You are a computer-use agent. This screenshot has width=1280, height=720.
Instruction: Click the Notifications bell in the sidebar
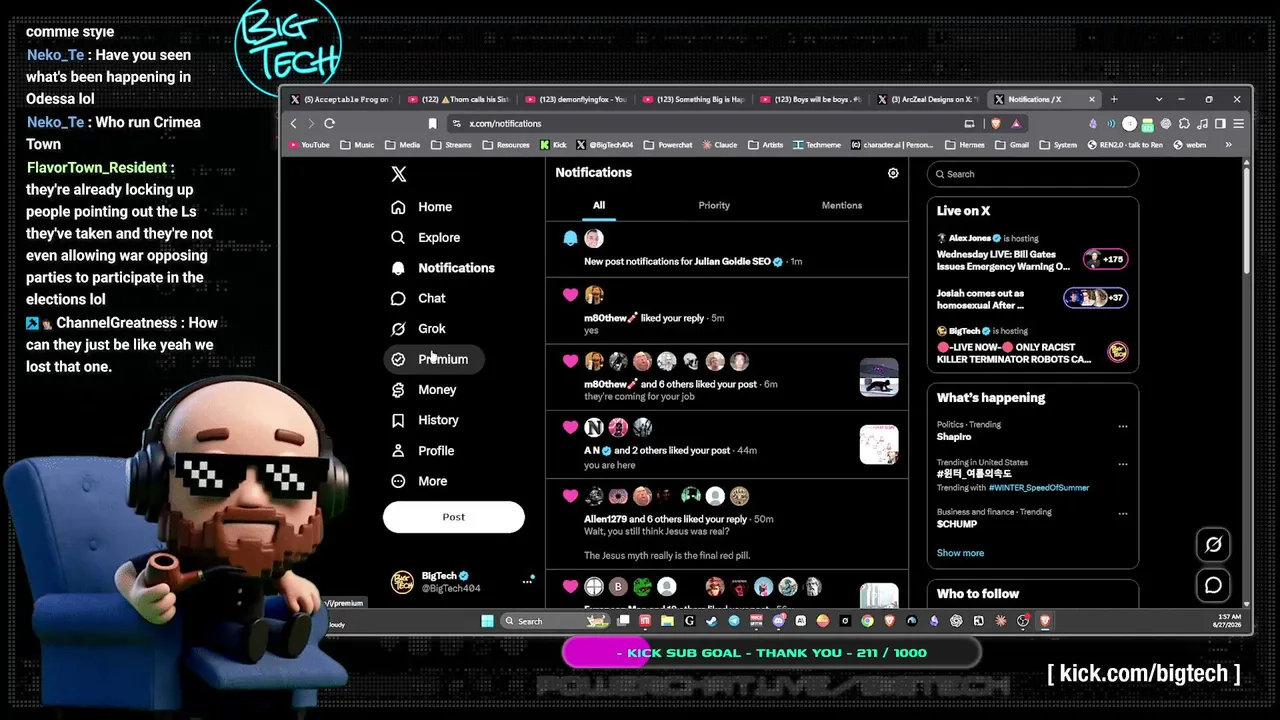398,268
